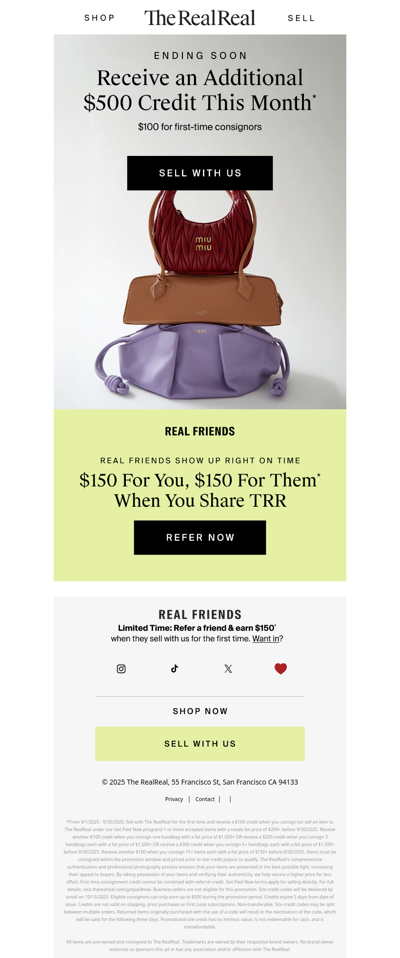
Task: Click the black SELL WITH US button
Action: click(200, 173)
